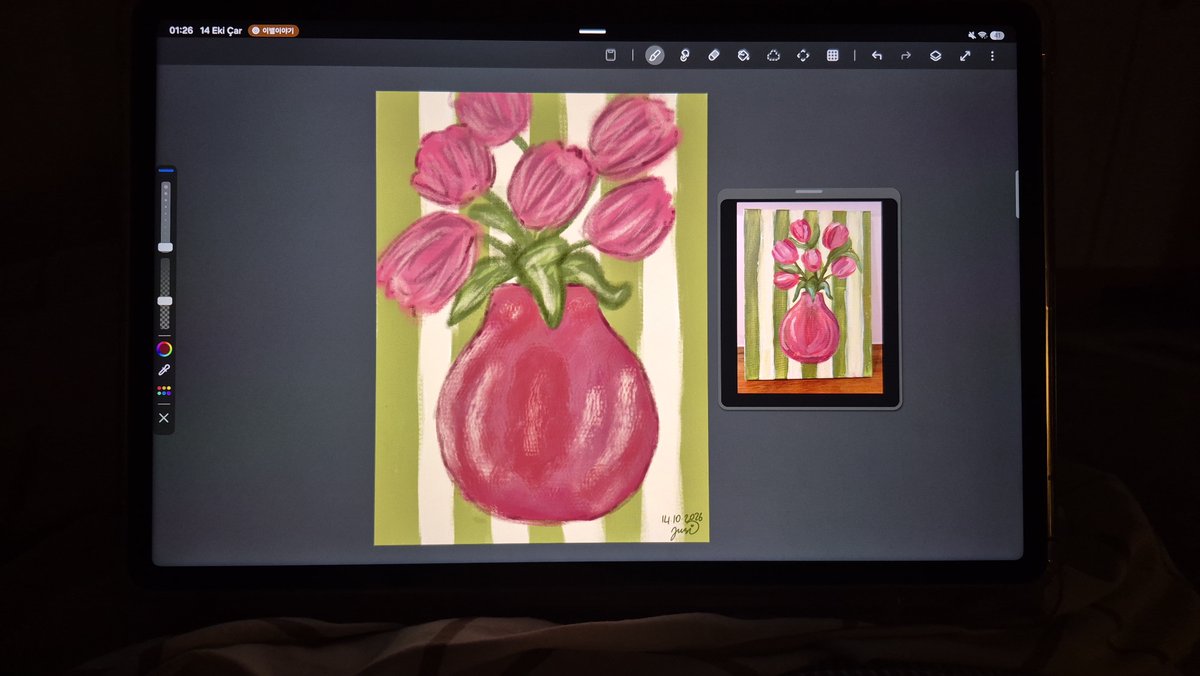This screenshot has height=676, width=1200.
Task: Select the Transform tool
Action: click(803, 55)
